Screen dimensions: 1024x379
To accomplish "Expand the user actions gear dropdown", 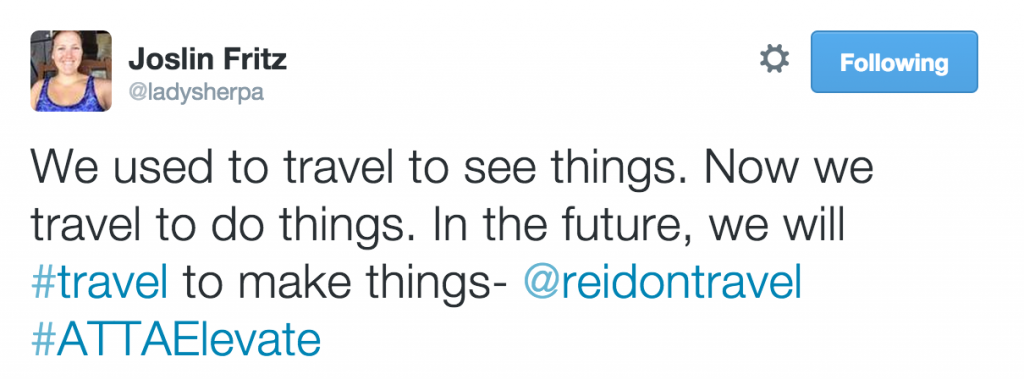I will (774, 61).
